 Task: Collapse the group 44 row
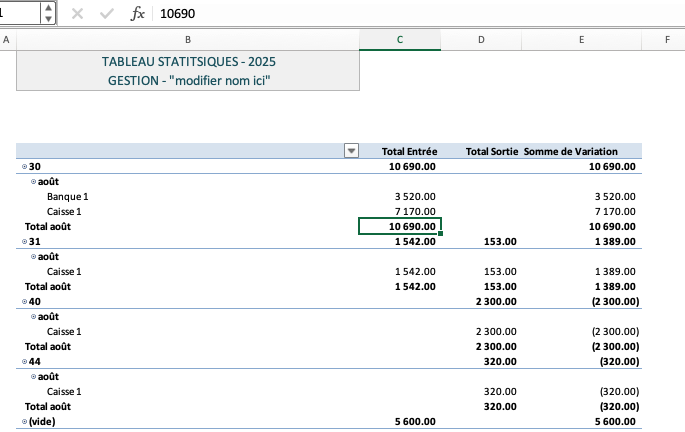pyautogui.click(x=24, y=361)
